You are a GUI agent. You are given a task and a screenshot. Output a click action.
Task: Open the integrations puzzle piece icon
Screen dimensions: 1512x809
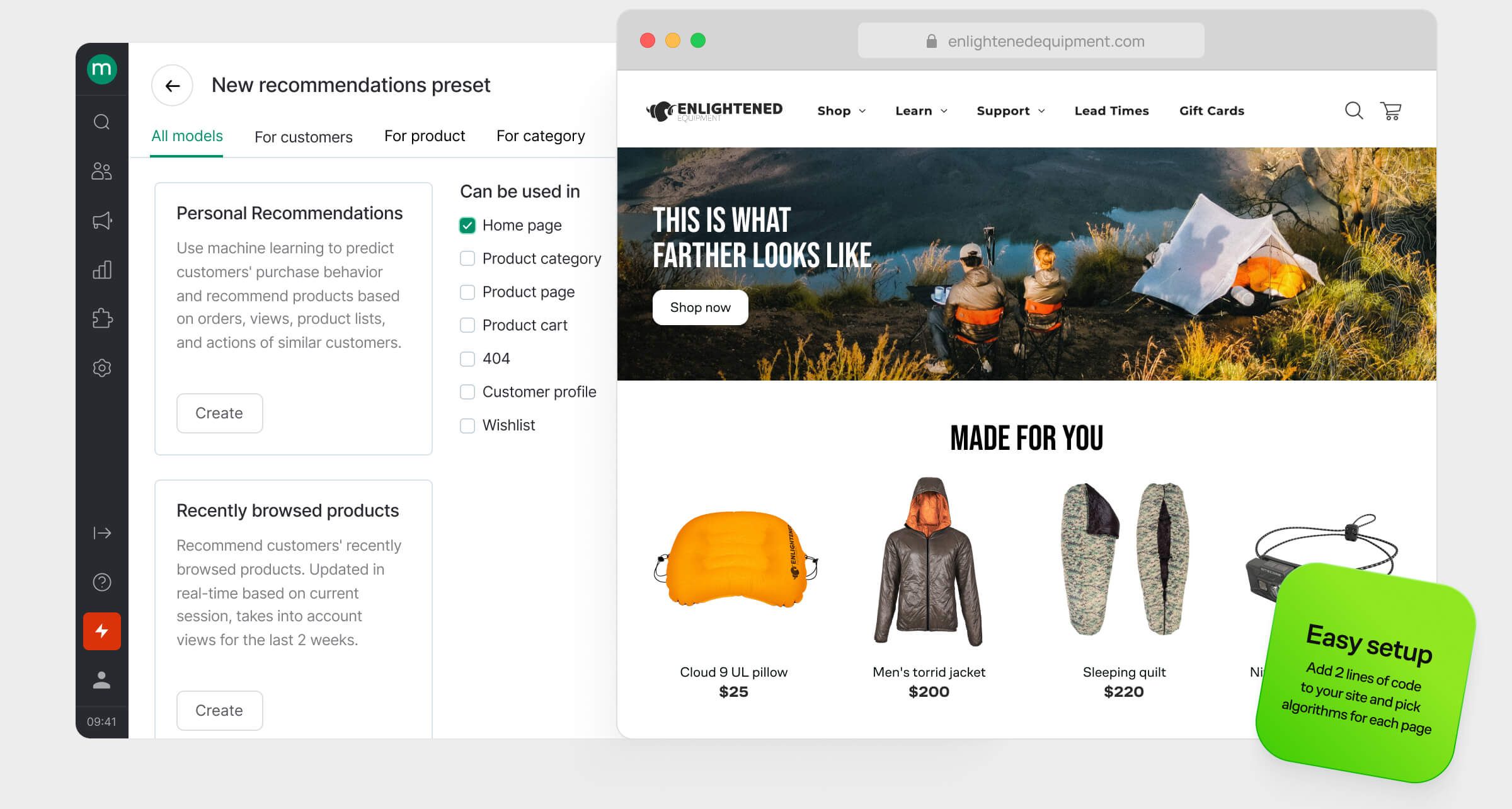pos(101,318)
